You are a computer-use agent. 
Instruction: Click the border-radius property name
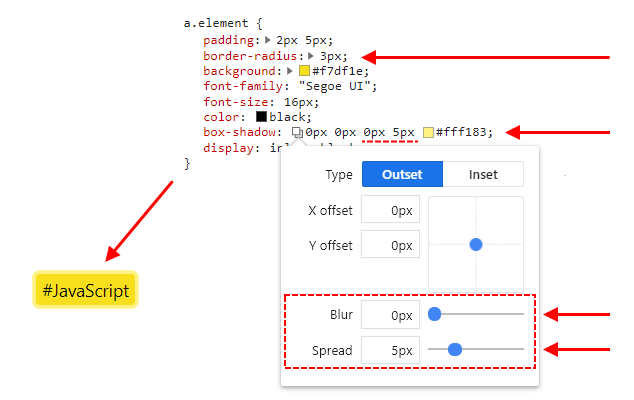pyautogui.click(x=250, y=55)
